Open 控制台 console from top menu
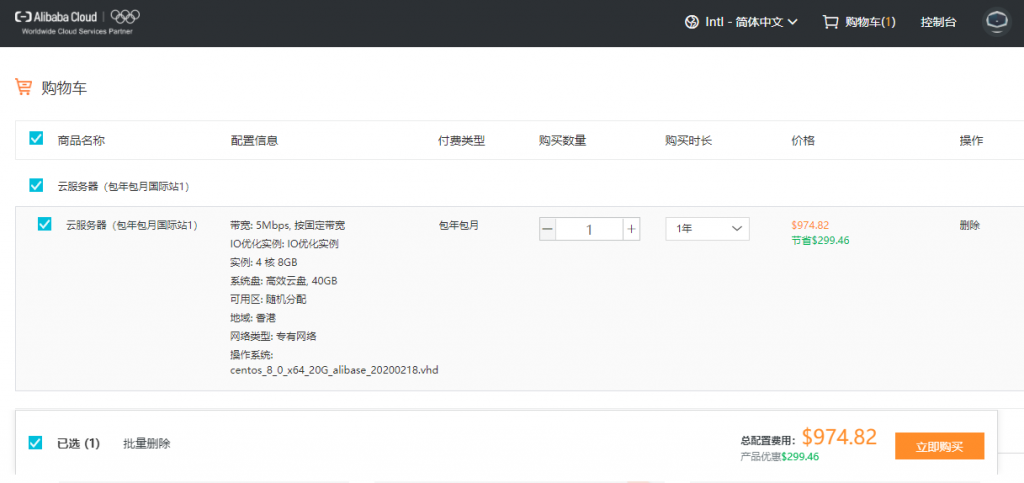Image resolution: width=1024 pixels, height=483 pixels. point(938,22)
